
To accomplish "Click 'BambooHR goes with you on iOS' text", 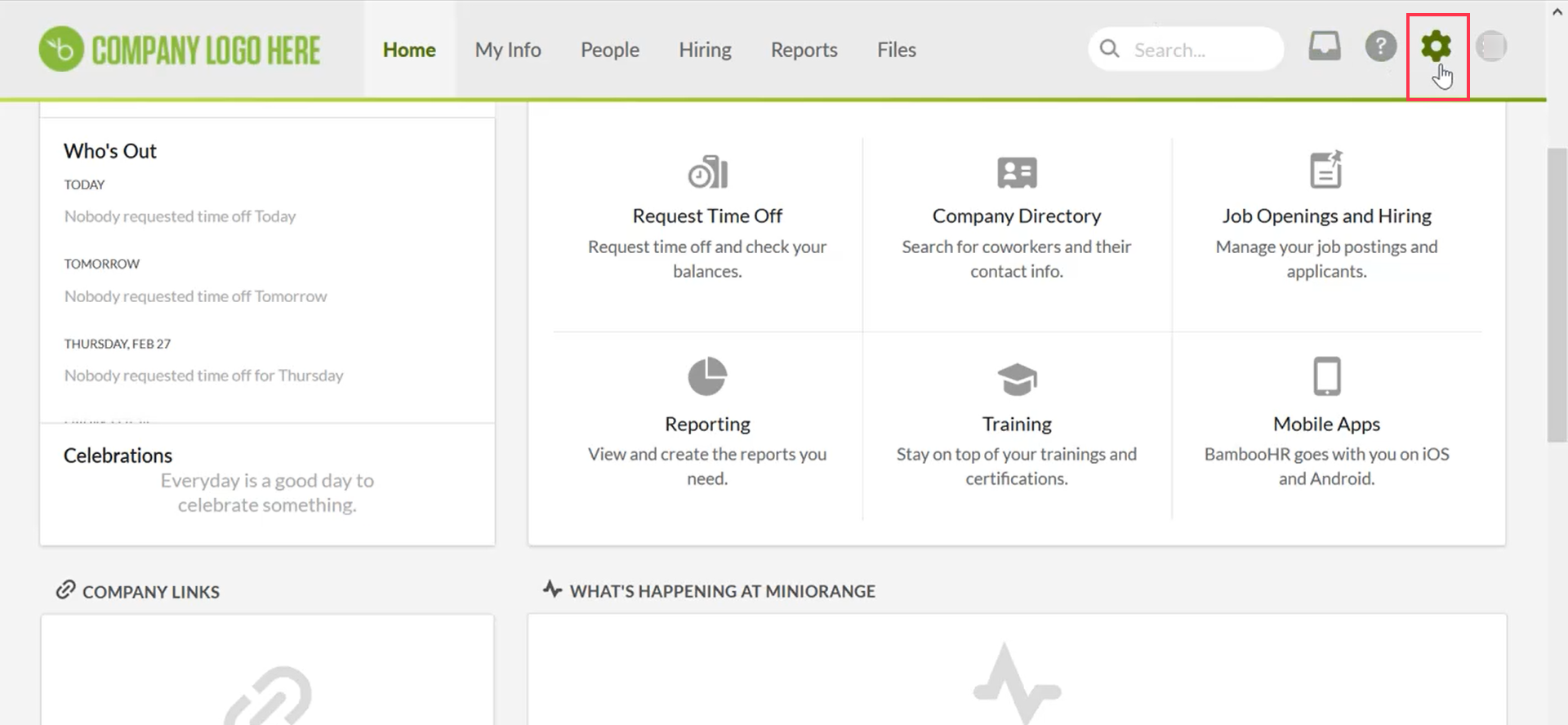I will click(1326, 454).
